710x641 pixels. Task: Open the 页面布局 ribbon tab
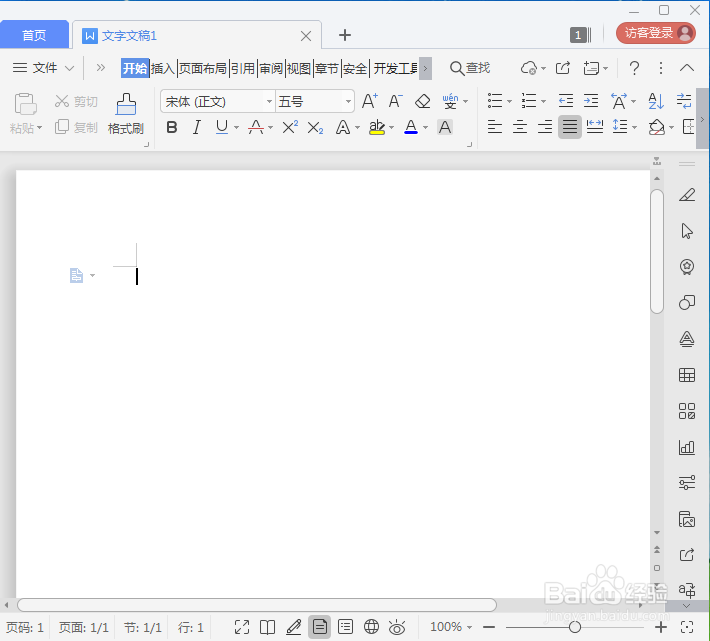click(202, 68)
